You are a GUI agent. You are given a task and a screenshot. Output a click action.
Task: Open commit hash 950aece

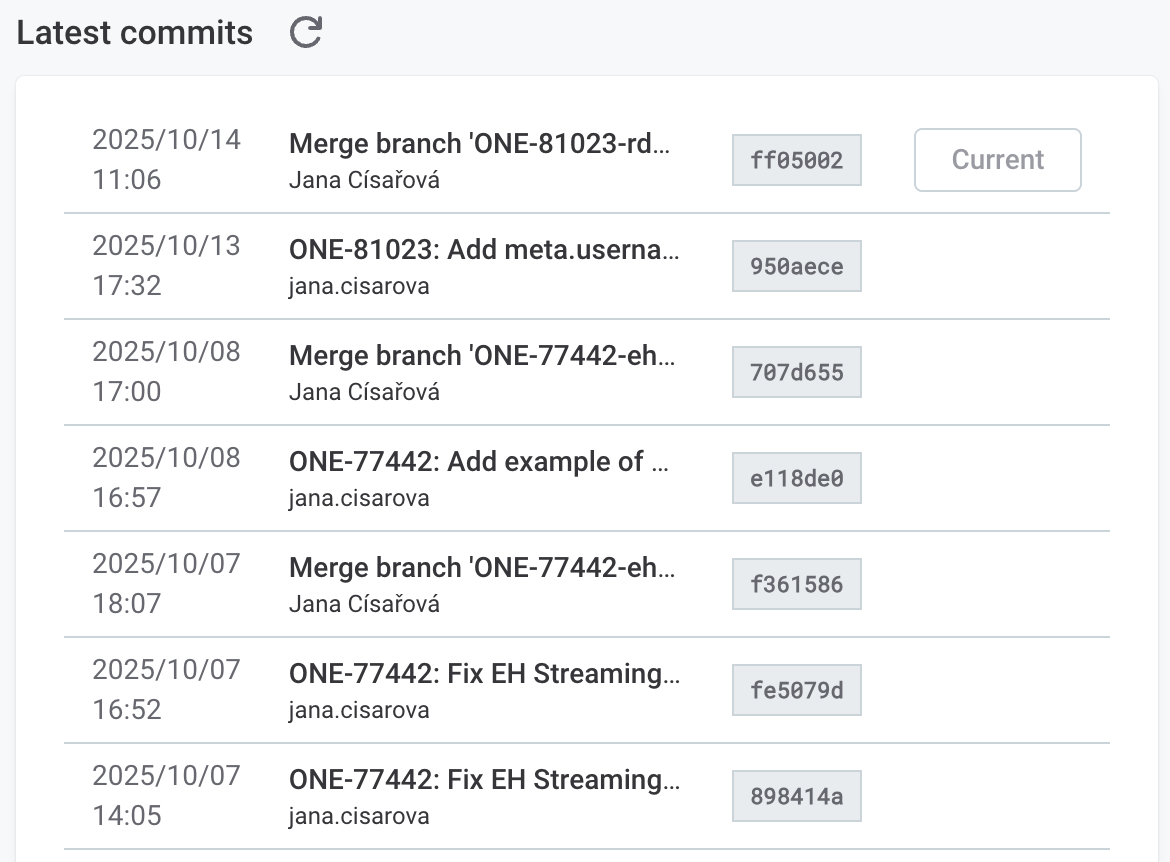(796, 266)
